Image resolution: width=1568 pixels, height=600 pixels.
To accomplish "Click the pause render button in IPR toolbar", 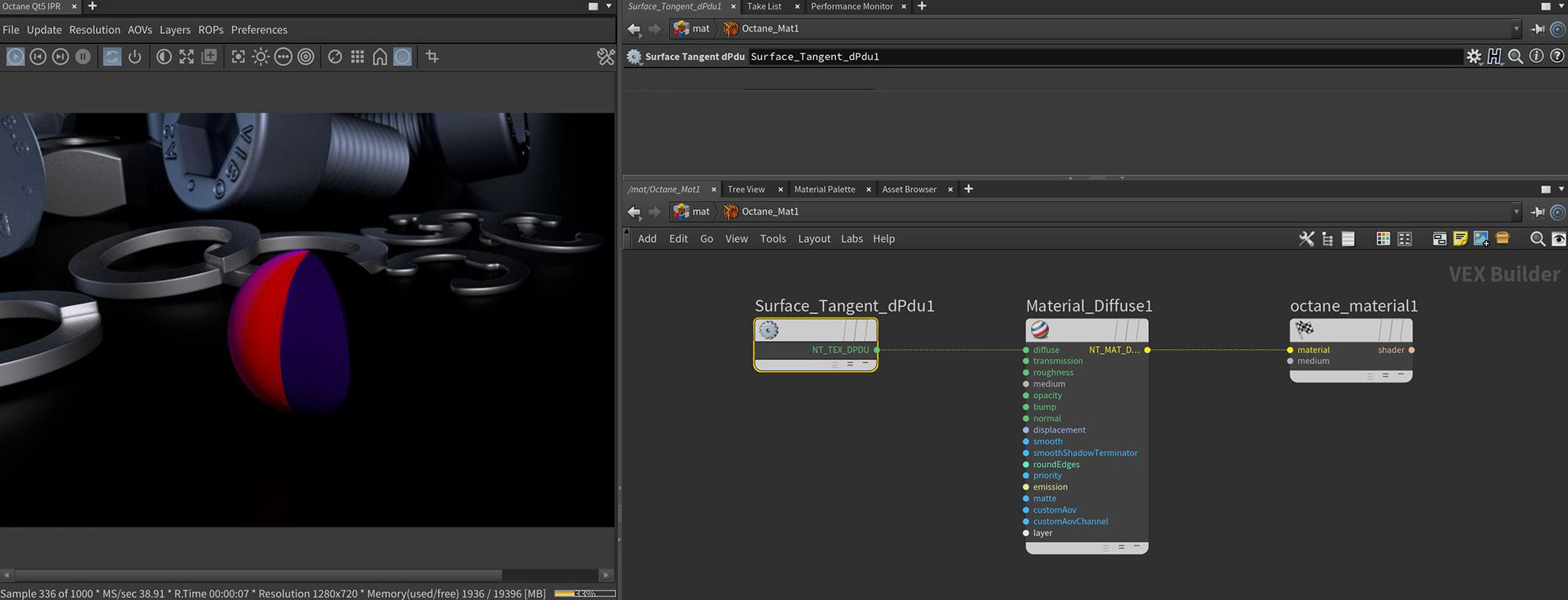I will [x=83, y=57].
